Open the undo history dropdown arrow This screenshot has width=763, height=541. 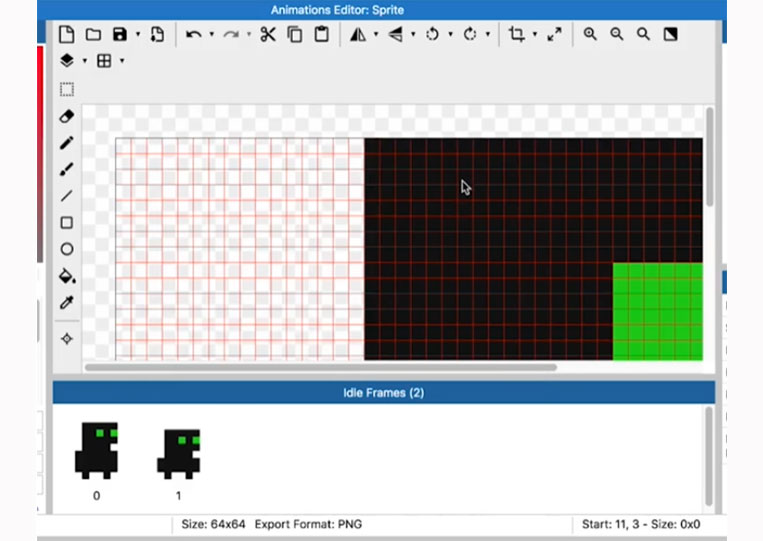[212, 35]
